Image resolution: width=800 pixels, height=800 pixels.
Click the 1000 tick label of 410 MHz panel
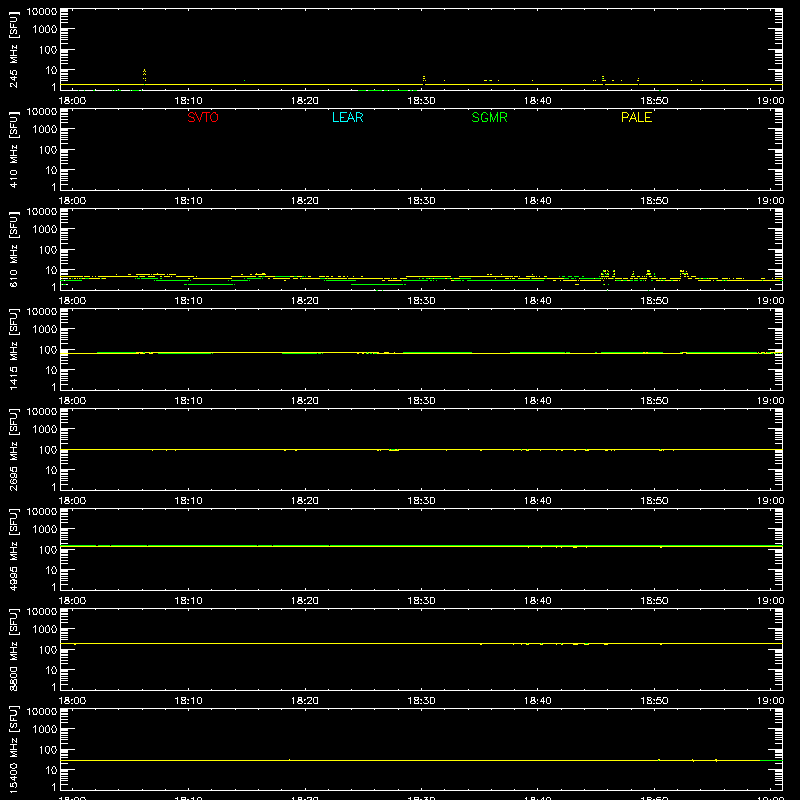(45, 129)
